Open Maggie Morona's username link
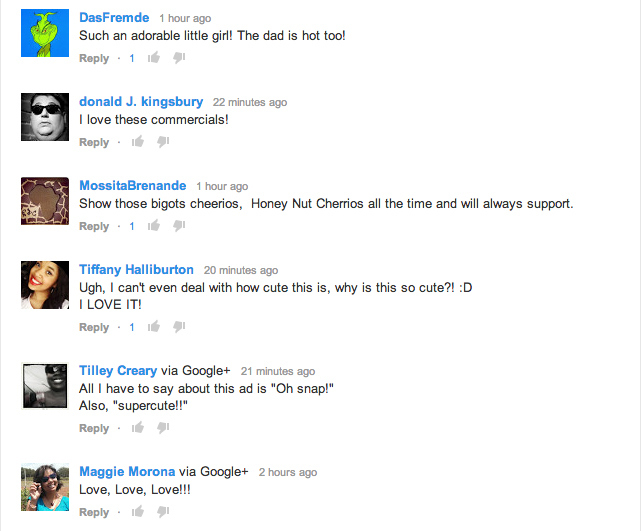The height and width of the screenshot is (531, 641). click(127, 471)
